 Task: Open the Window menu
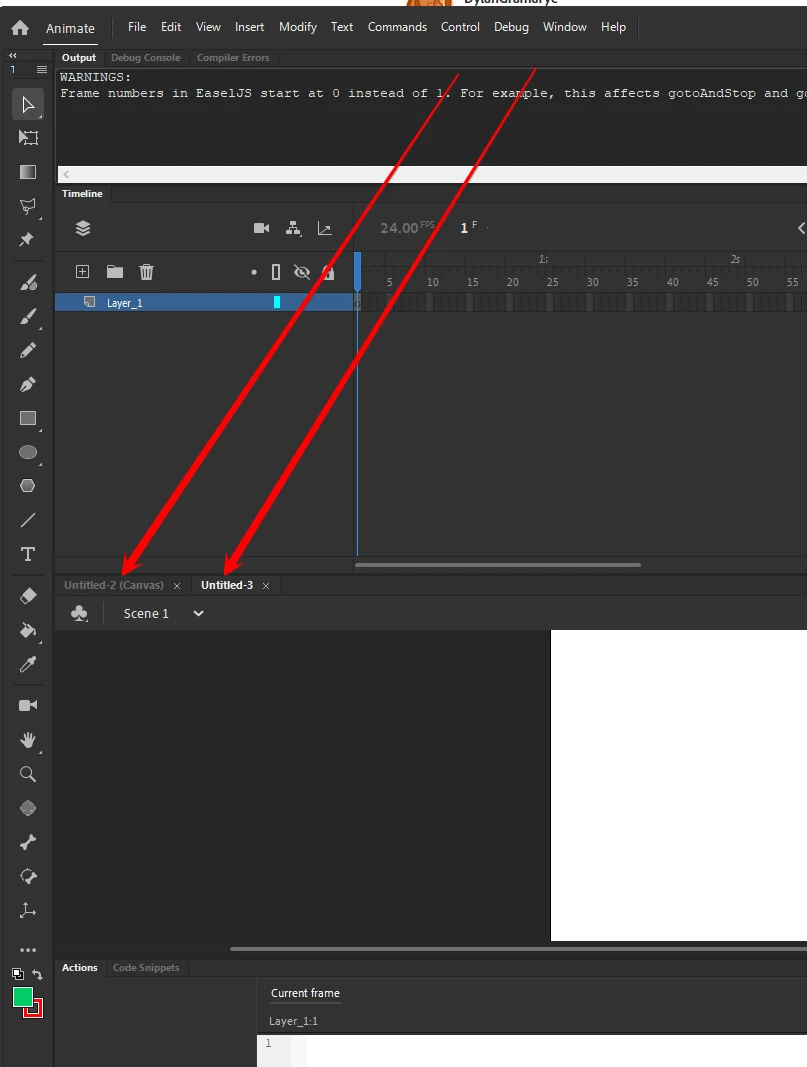(x=565, y=27)
